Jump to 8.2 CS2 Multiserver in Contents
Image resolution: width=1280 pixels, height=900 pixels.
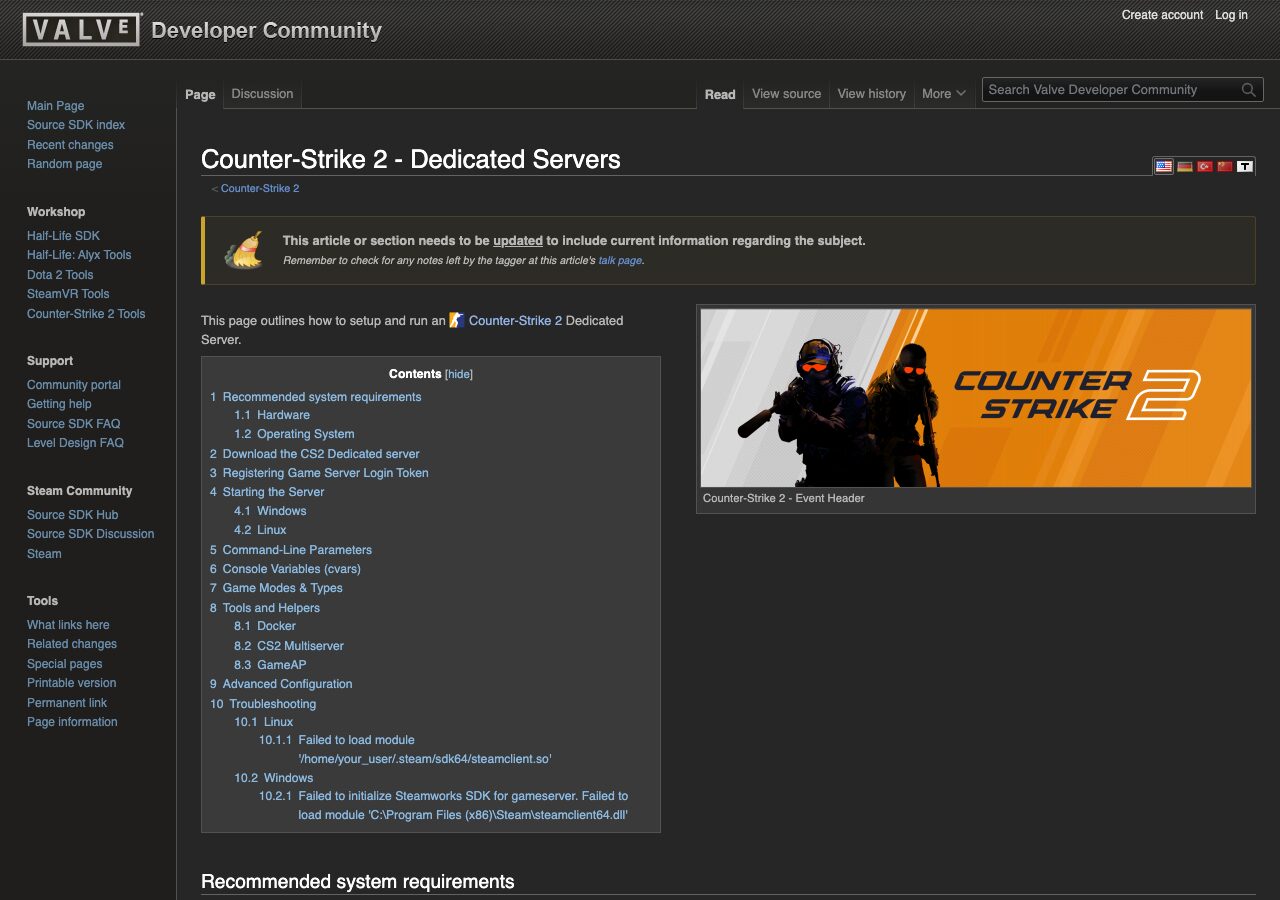pyautogui.click(x=289, y=646)
